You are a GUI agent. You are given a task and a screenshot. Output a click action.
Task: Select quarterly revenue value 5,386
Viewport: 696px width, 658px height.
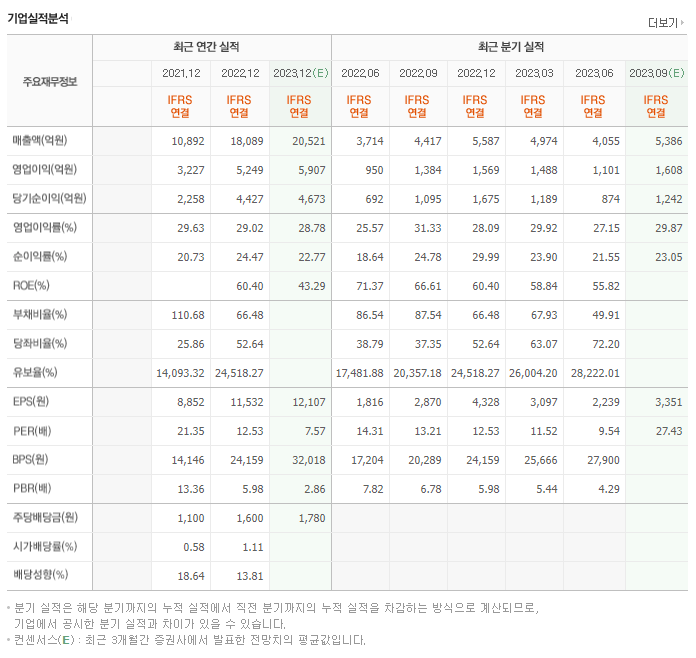pos(668,141)
